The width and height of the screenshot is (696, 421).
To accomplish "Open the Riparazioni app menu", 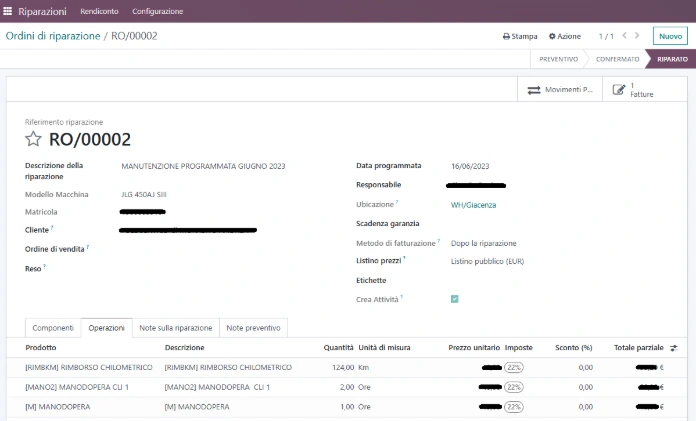I will point(42,11).
